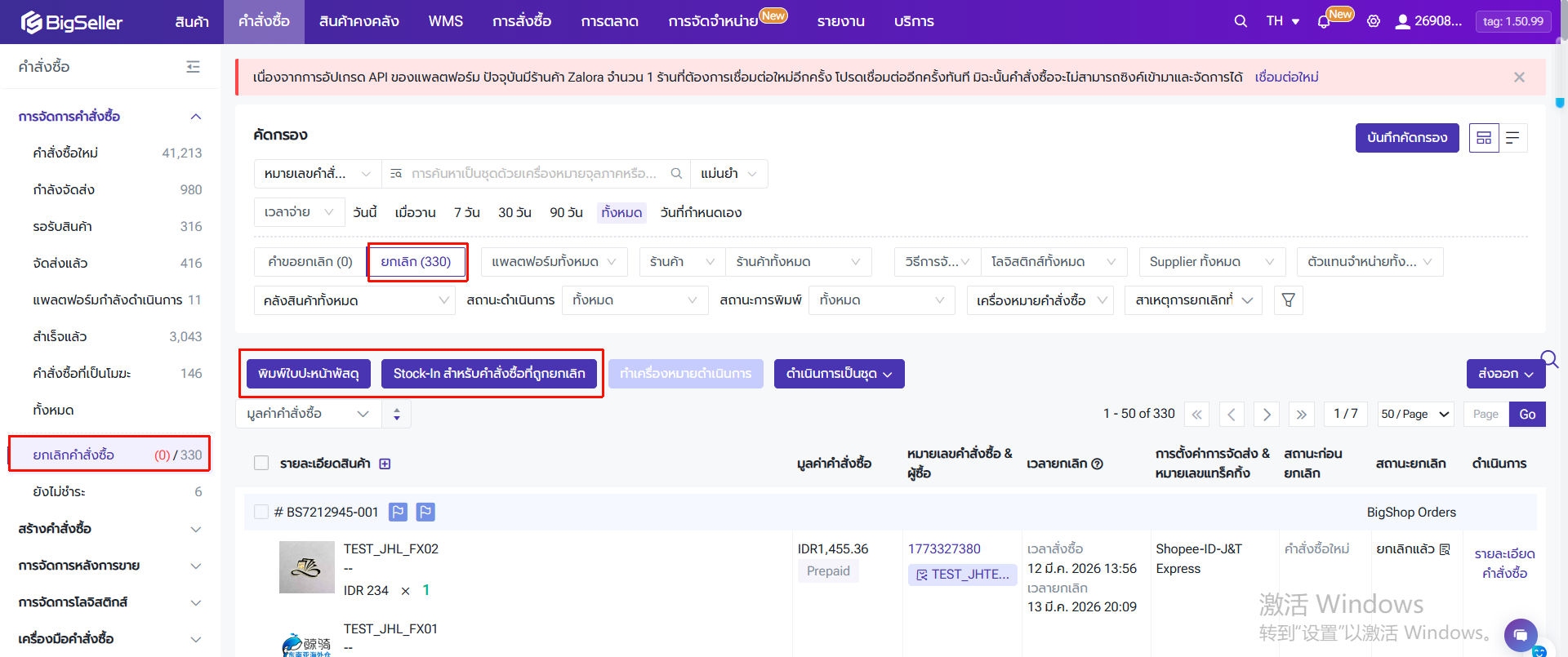Switch to the card layout view icon
1568x657 pixels.
[x=1484, y=138]
